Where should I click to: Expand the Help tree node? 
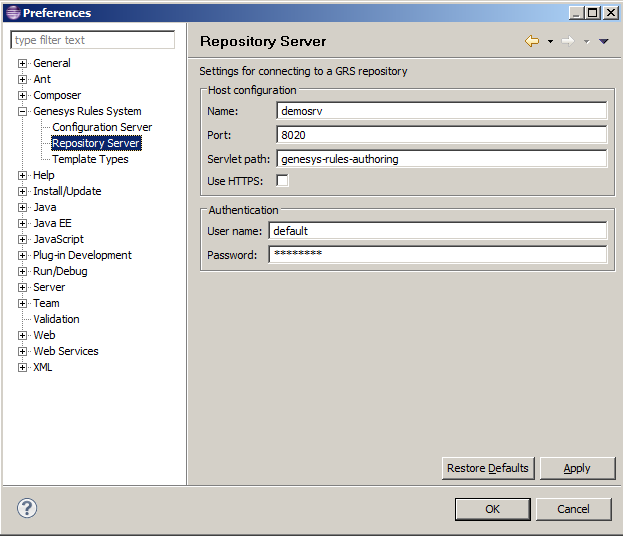tap(23, 175)
